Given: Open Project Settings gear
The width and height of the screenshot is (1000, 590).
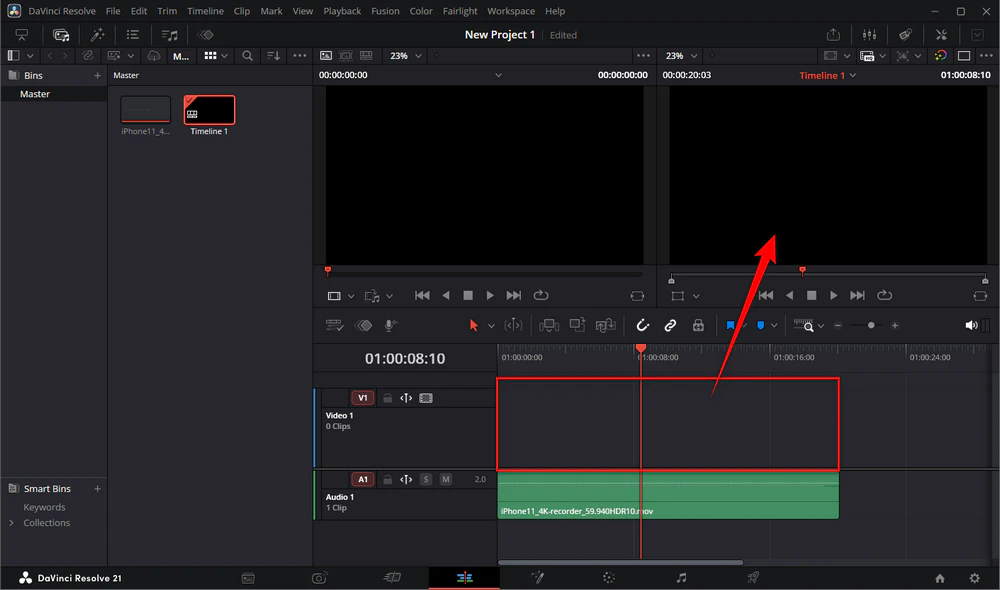Looking at the screenshot, I should point(974,578).
